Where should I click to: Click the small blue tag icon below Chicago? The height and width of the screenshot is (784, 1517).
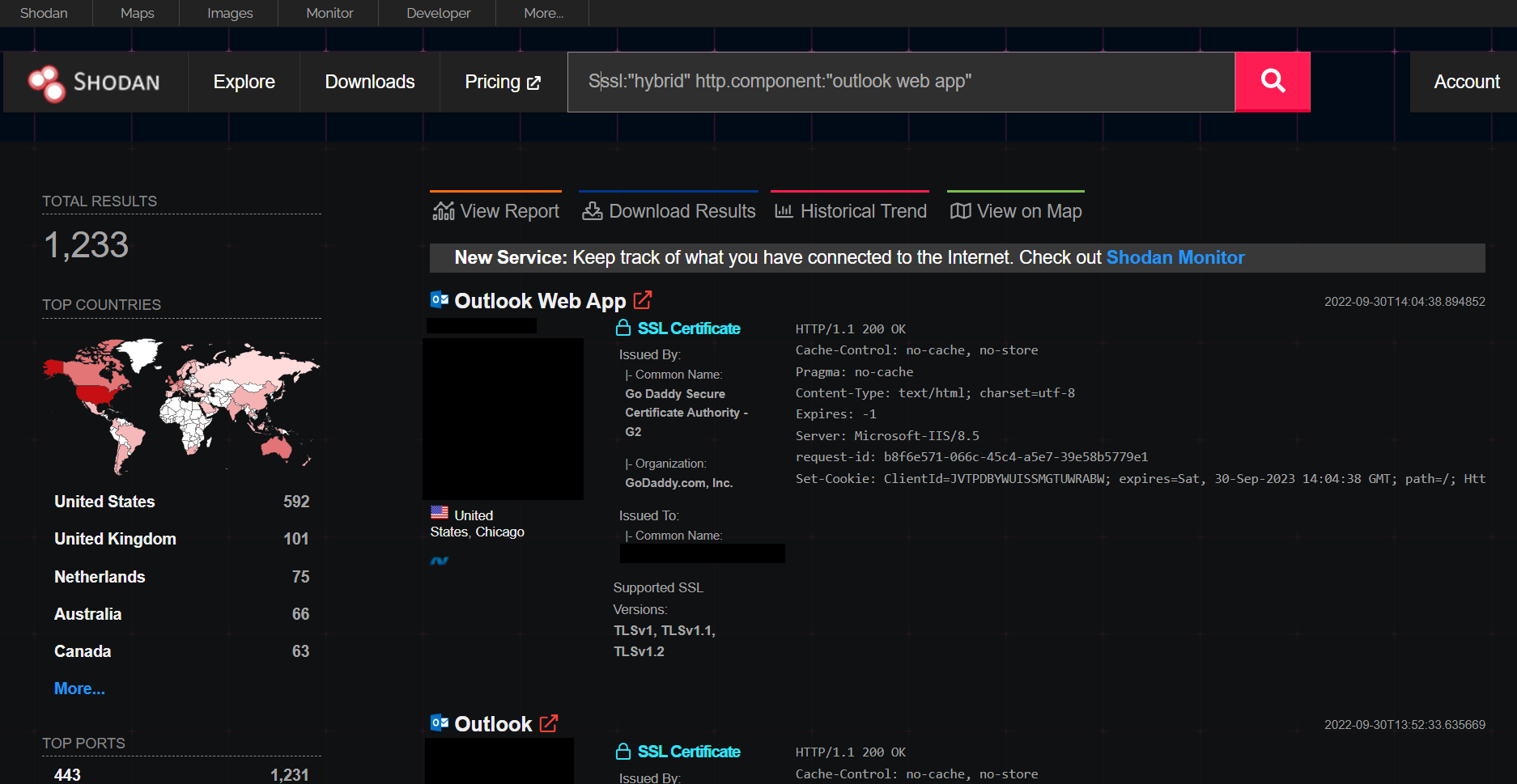point(440,561)
